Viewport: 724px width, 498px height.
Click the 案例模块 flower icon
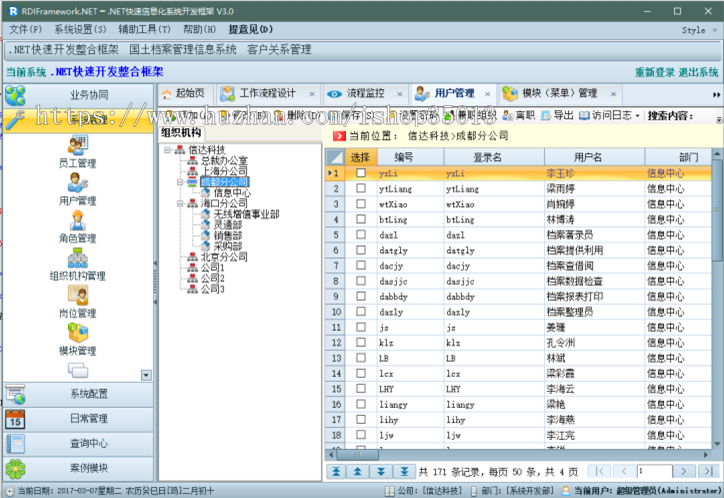15,469
